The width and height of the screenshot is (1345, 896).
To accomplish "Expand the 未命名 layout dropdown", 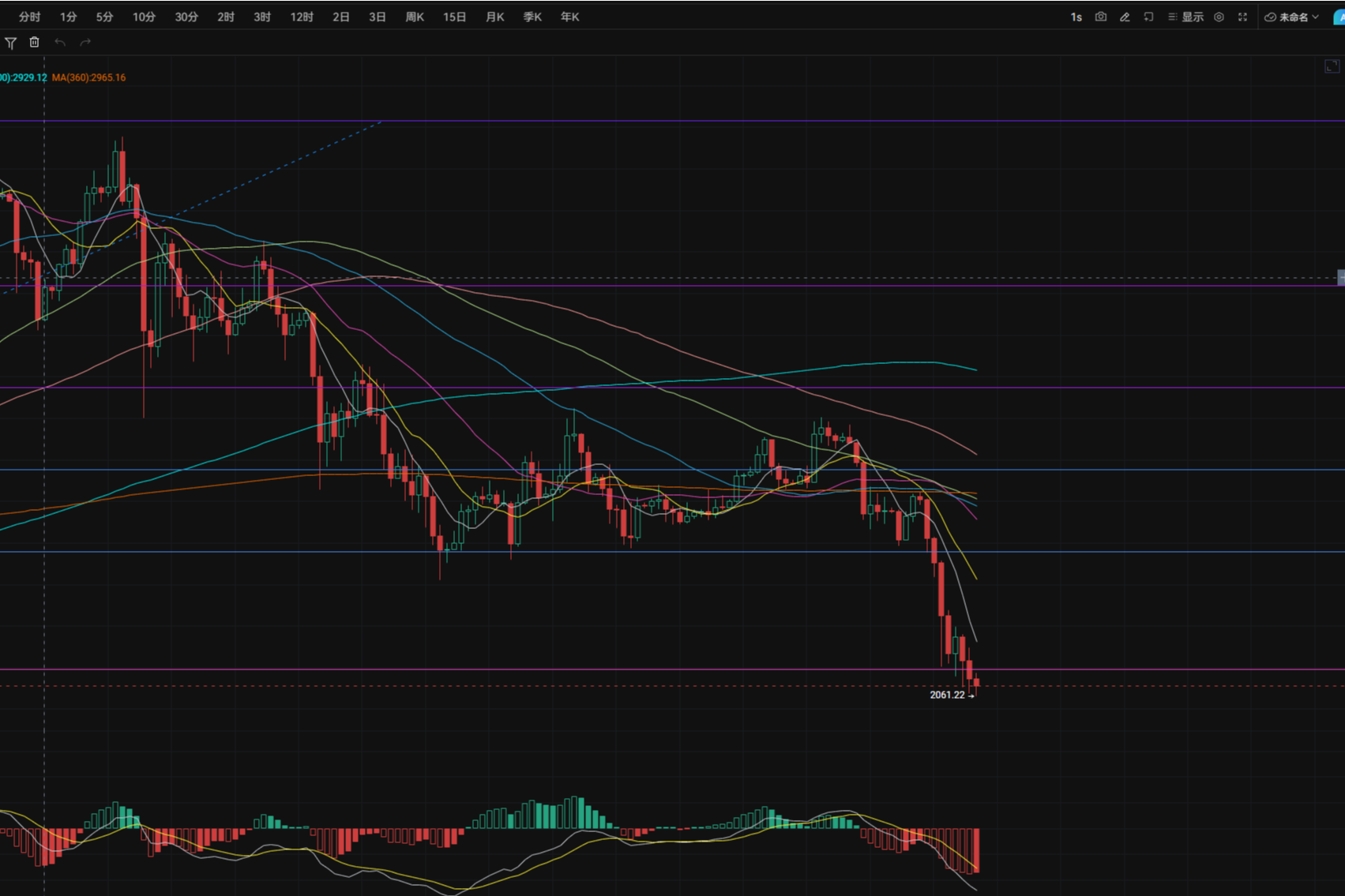I will click(x=1292, y=17).
